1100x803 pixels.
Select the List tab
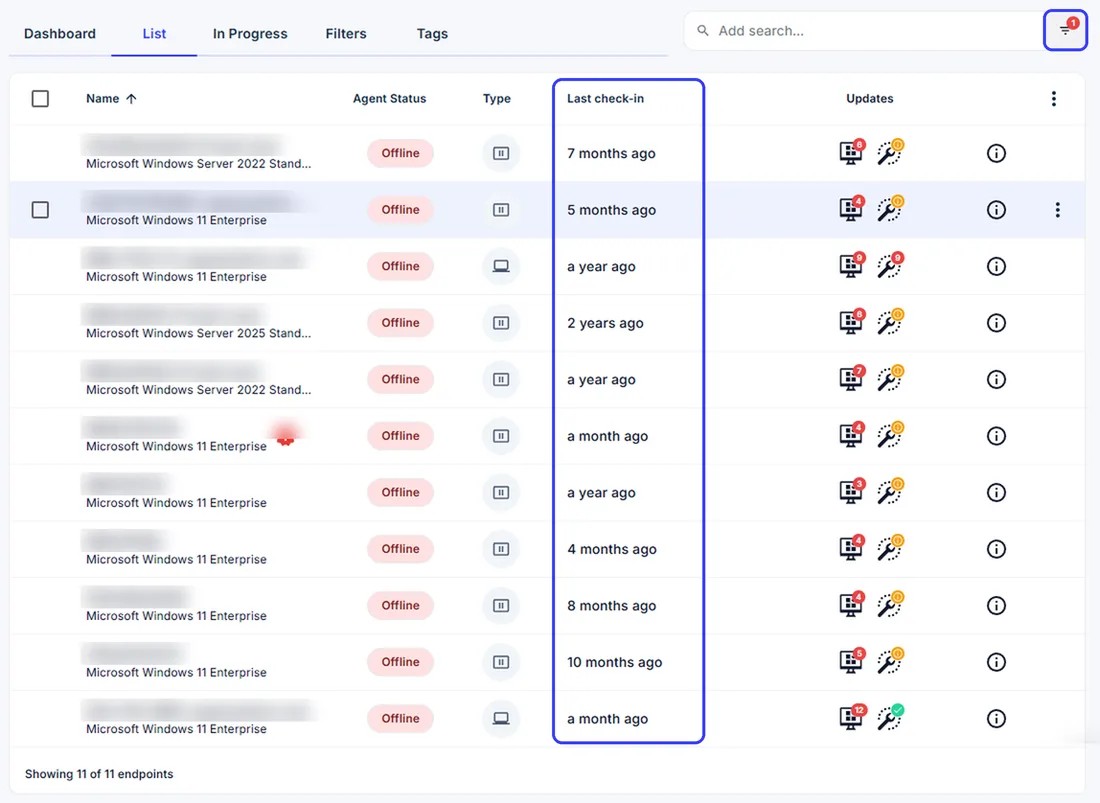click(x=154, y=34)
